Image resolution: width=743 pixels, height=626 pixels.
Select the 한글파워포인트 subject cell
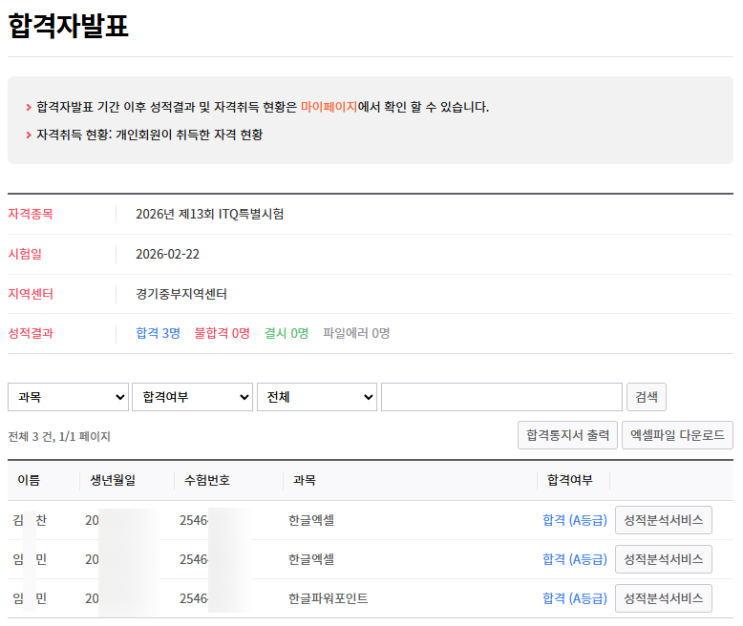(x=328, y=598)
